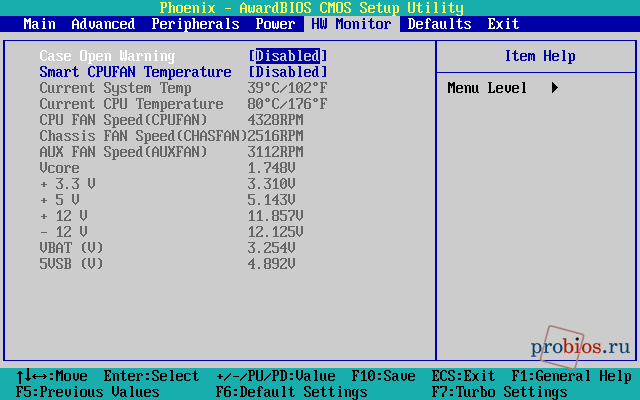Click the F1:General Help hint
This screenshot has width=640, height=400.
(x=571, y=376)
